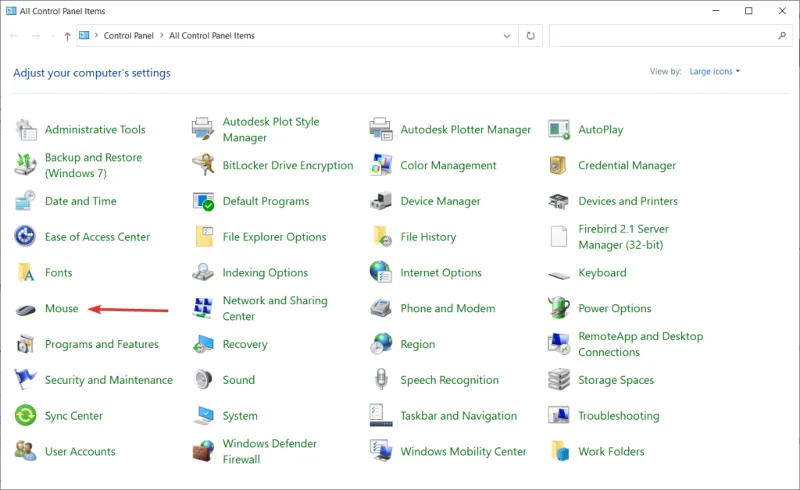Expand the View by Large icons dropdown
Image resolution: width=800 pixels, height=490 pixels.
click(714, 71)
